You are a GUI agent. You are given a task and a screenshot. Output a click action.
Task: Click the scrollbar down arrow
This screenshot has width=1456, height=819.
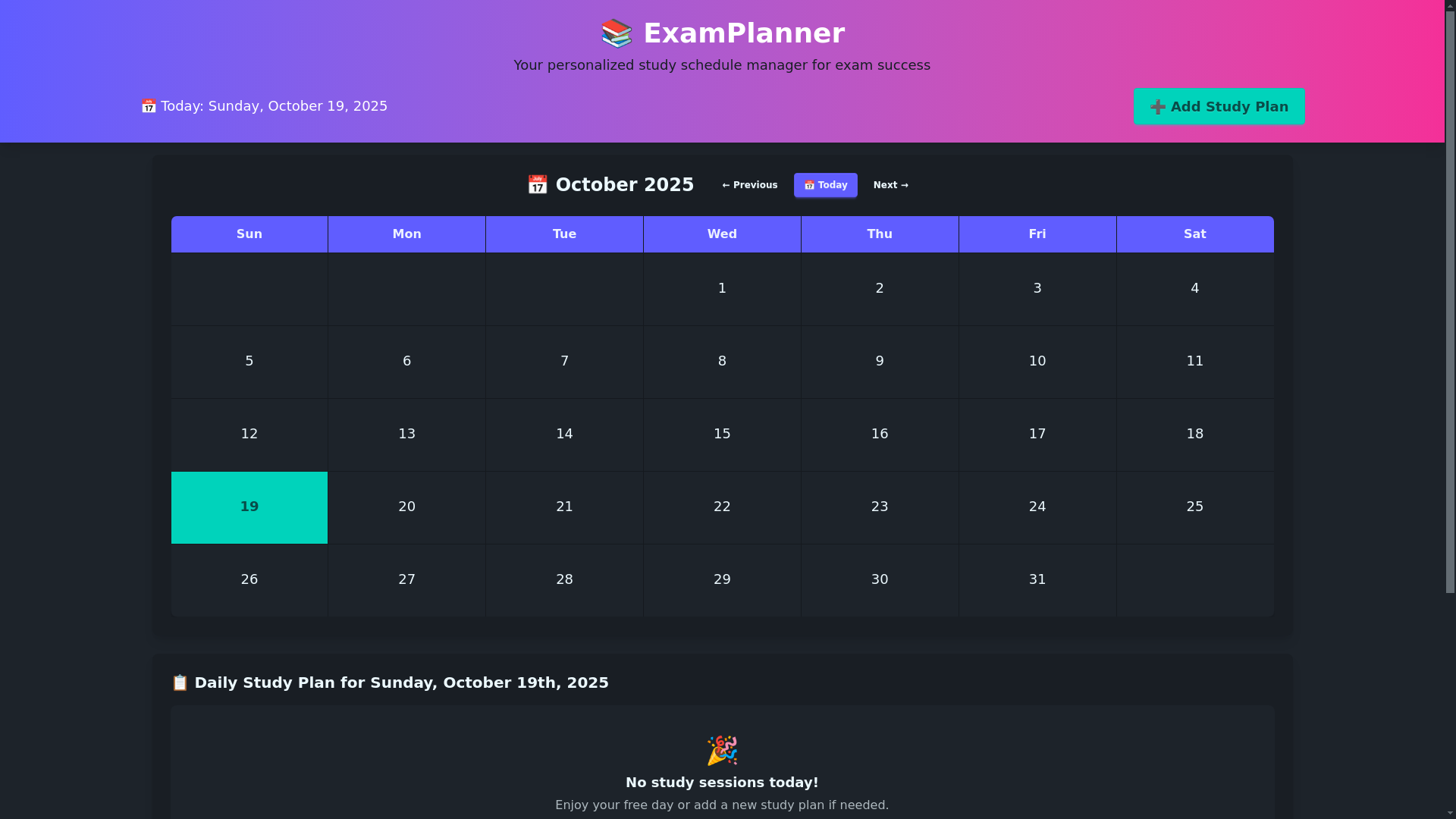coord(1450,813)
